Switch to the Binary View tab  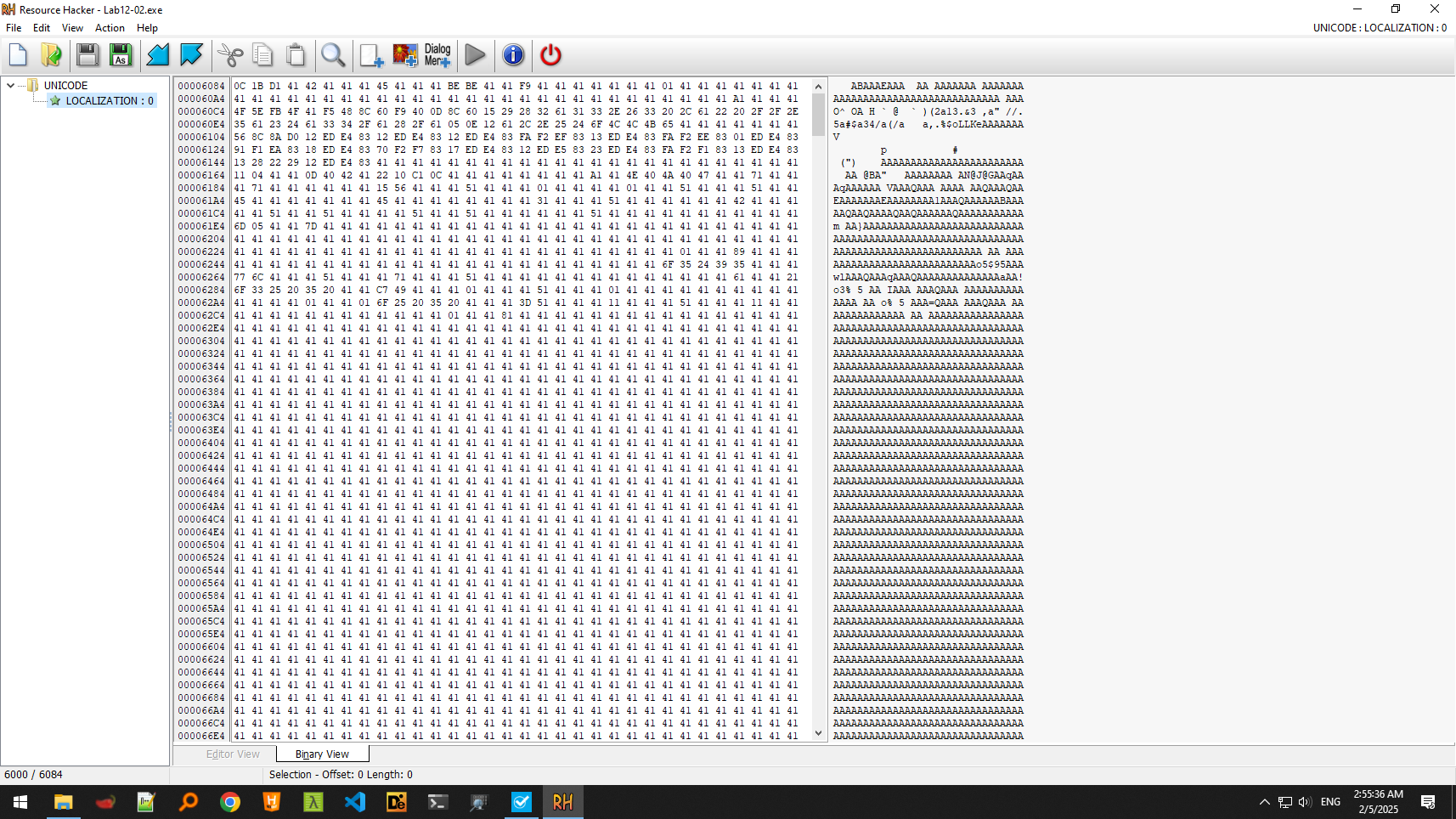[x=322, y=754]
